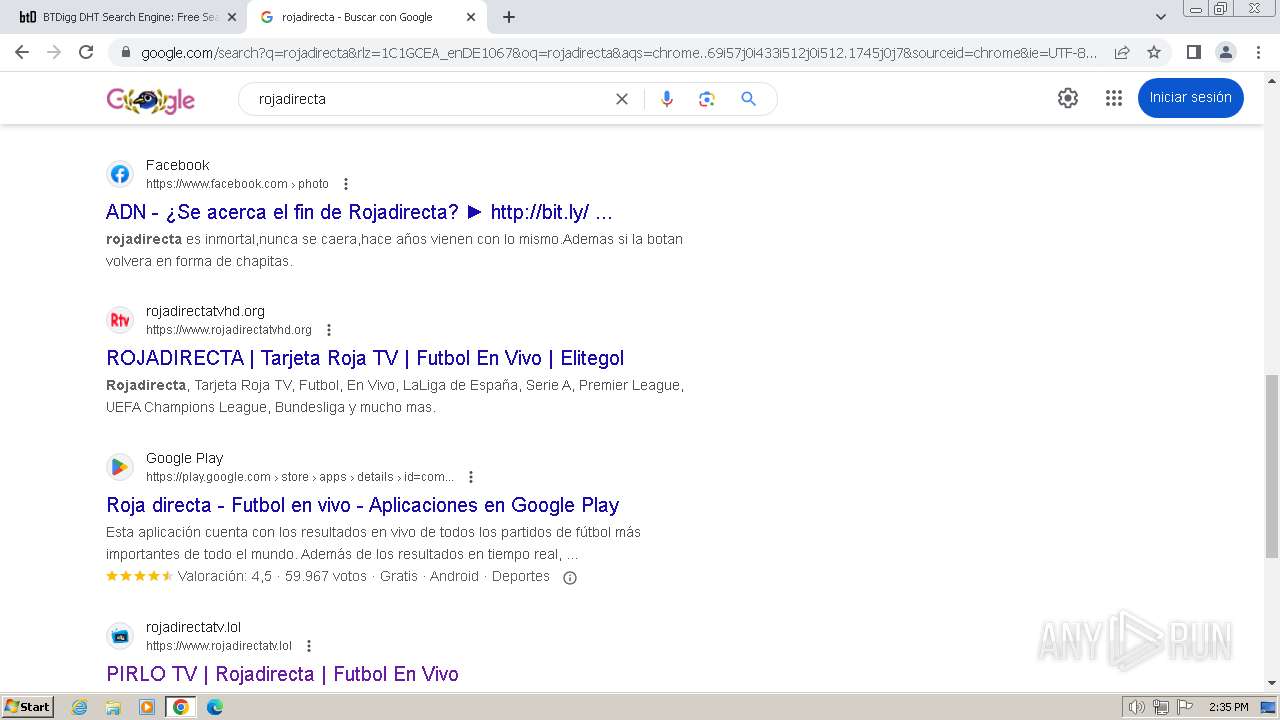
Task: Click the https://www.rojadirectatvhd.org URL text
Action: [x=229, y=330]
